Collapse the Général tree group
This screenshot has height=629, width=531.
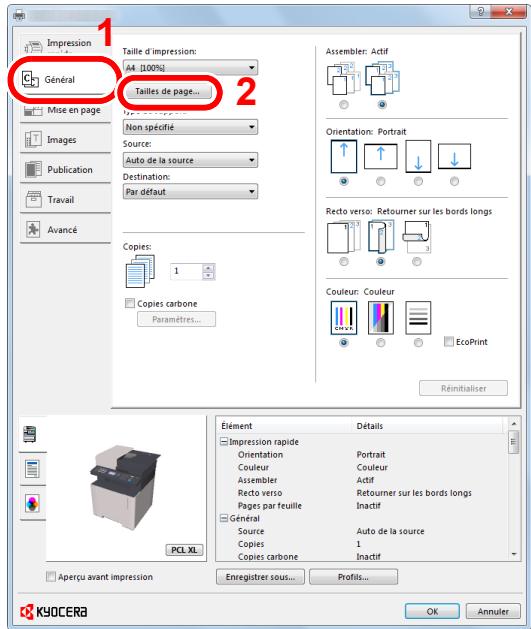click(x=224, y=518)
